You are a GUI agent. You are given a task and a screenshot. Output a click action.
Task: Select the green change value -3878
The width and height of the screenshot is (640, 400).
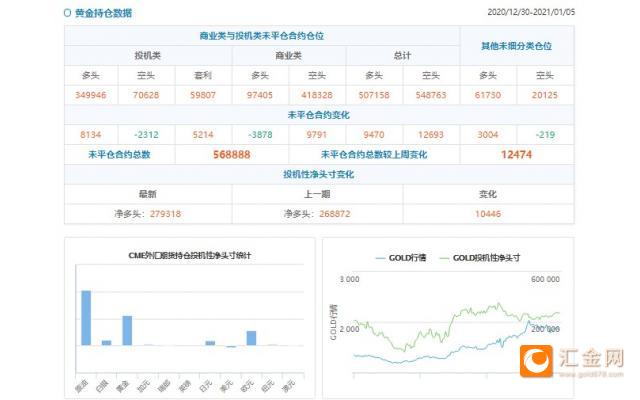click(x=260, y=135)
